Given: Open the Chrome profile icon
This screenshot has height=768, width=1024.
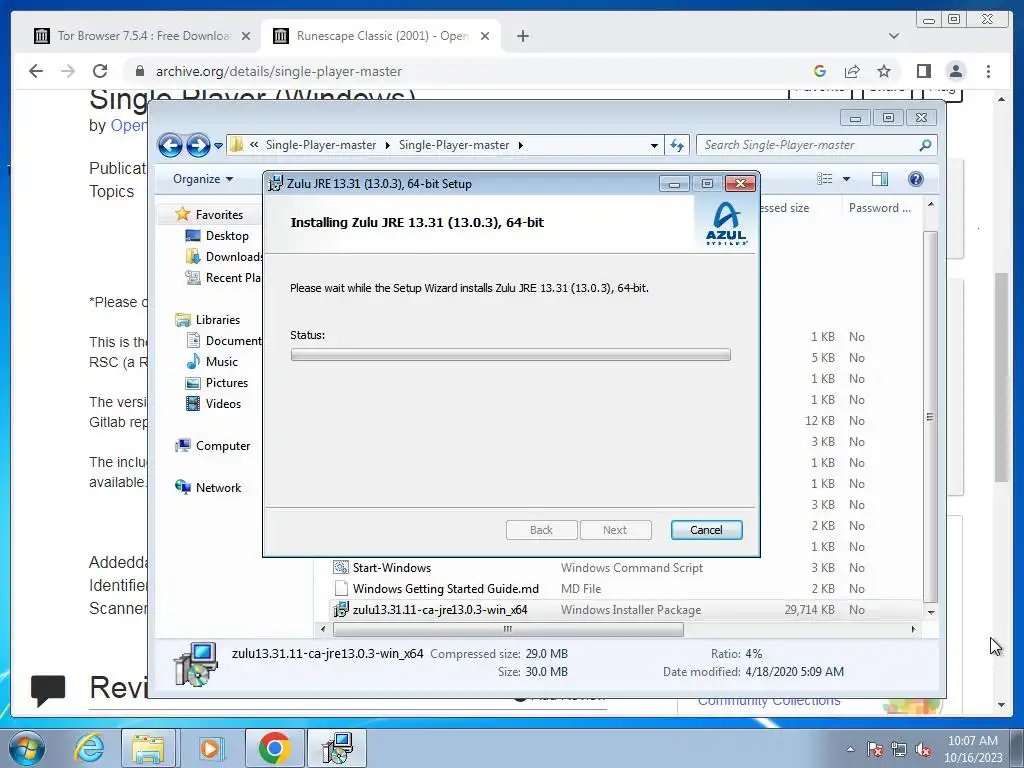Looking at the screenshot, I should click(956, 71).
